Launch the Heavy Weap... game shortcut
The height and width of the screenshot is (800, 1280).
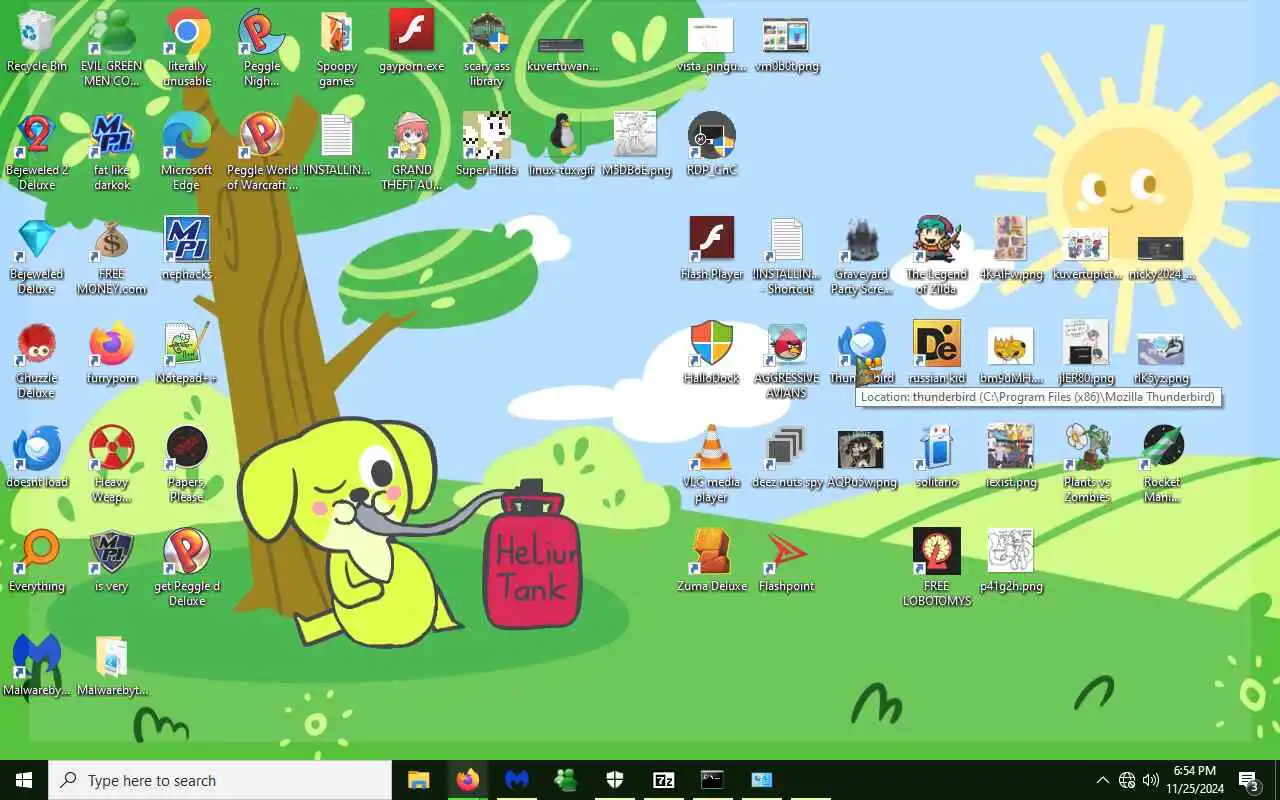pos(112,465)
